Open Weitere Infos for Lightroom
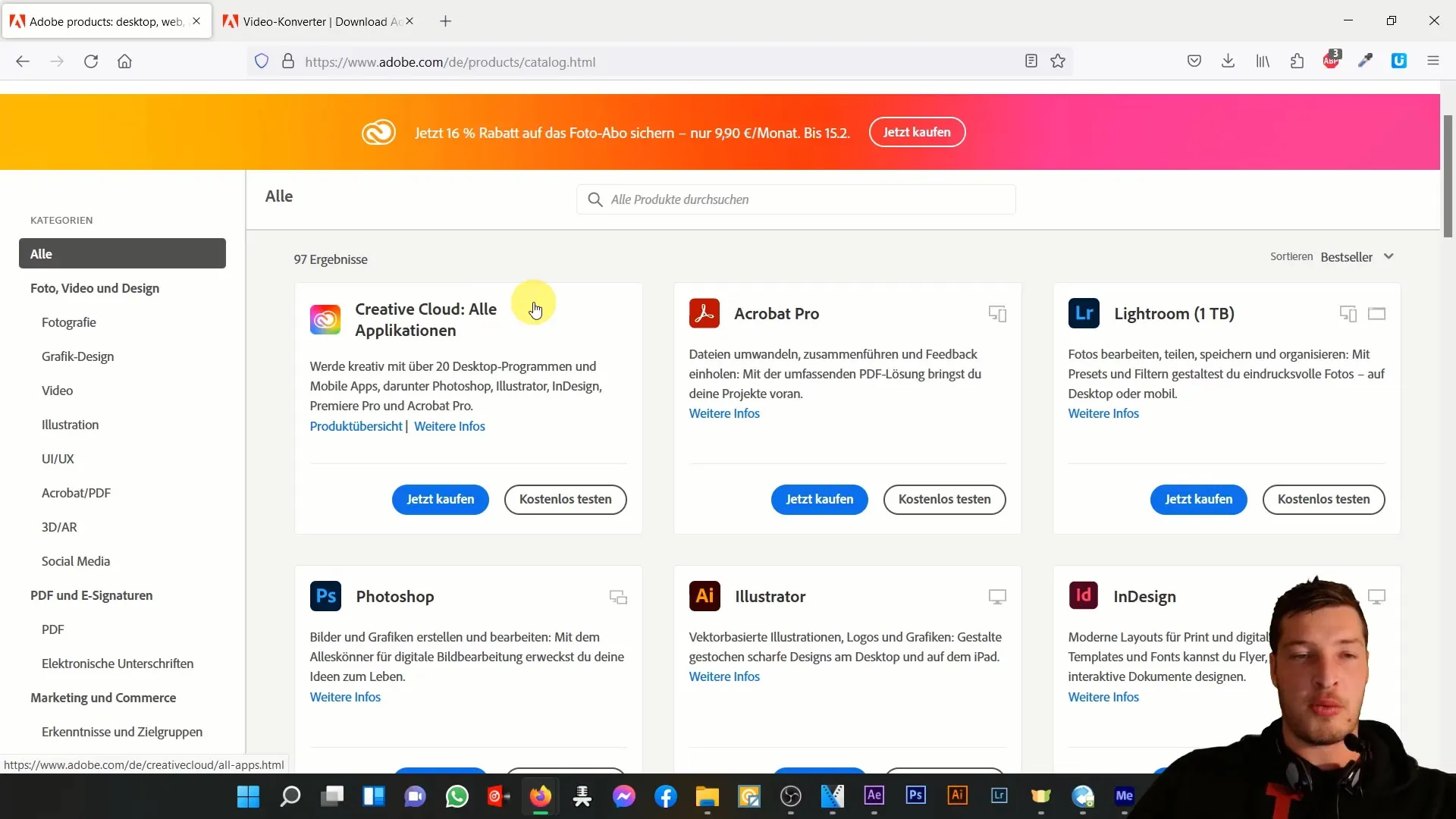Viewport: 1456px width, 819px height. click(1104, 413)
